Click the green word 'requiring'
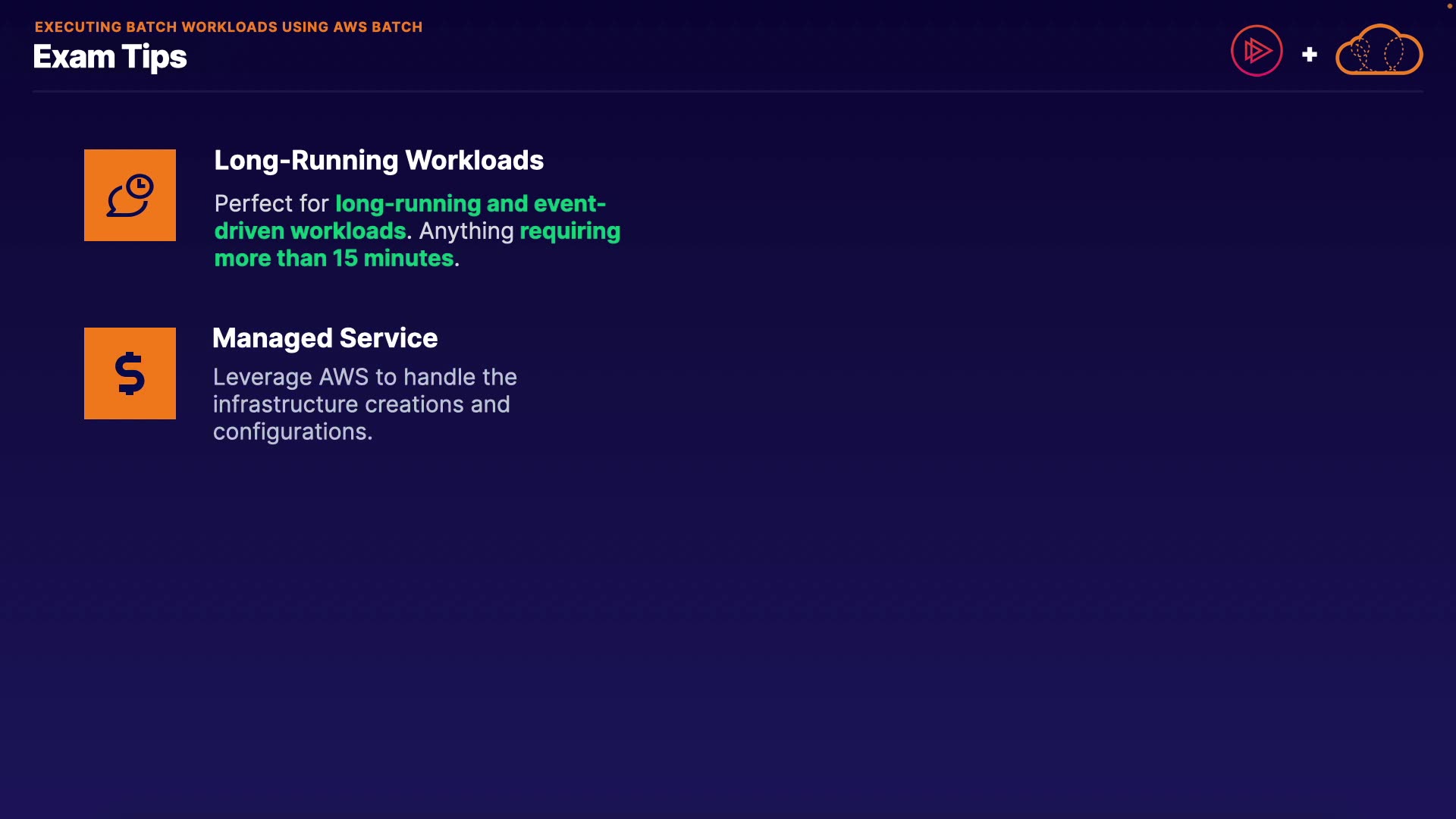 pos(570,231)
